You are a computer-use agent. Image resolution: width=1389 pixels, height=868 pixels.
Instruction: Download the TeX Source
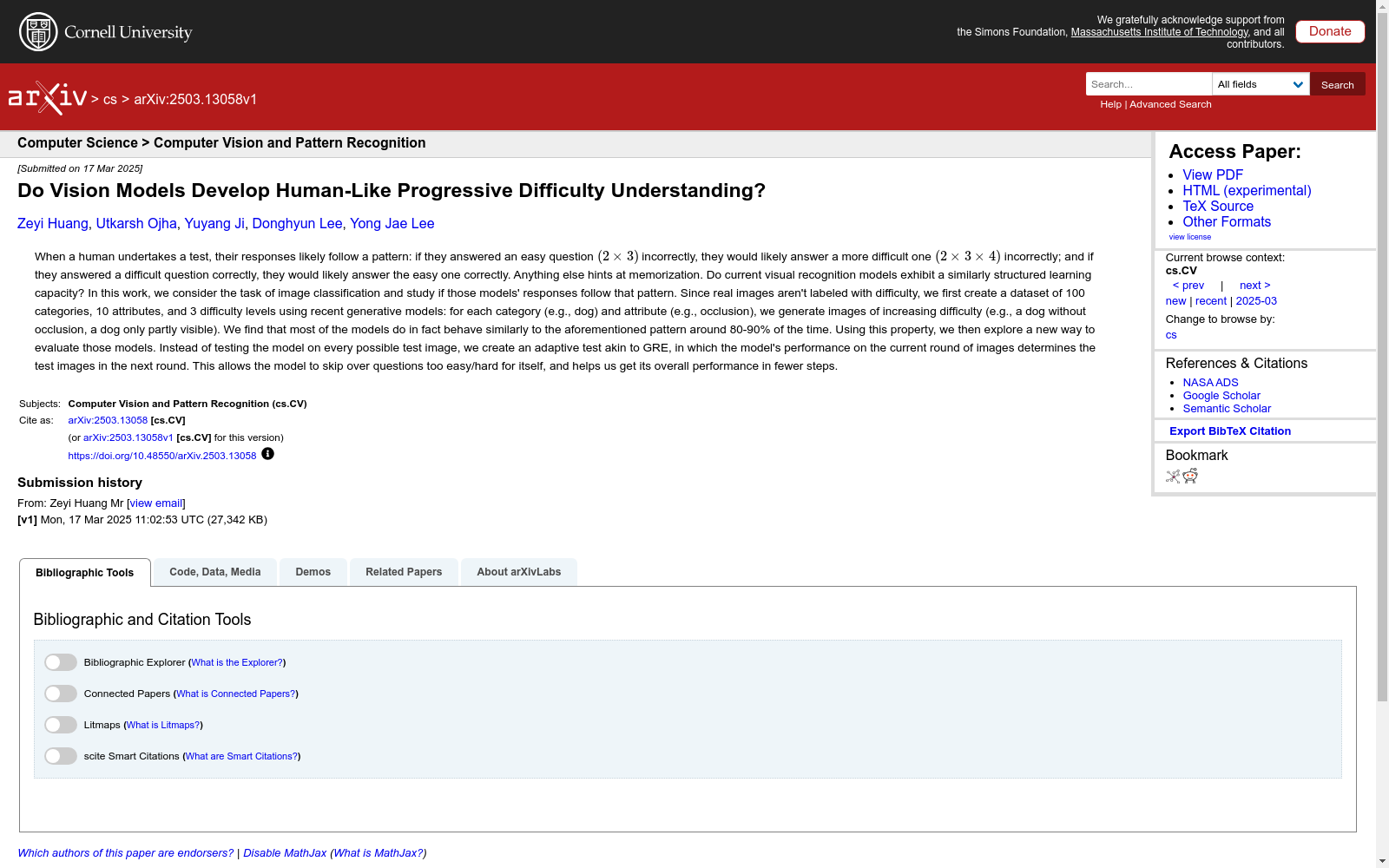tap(1218, 207)
